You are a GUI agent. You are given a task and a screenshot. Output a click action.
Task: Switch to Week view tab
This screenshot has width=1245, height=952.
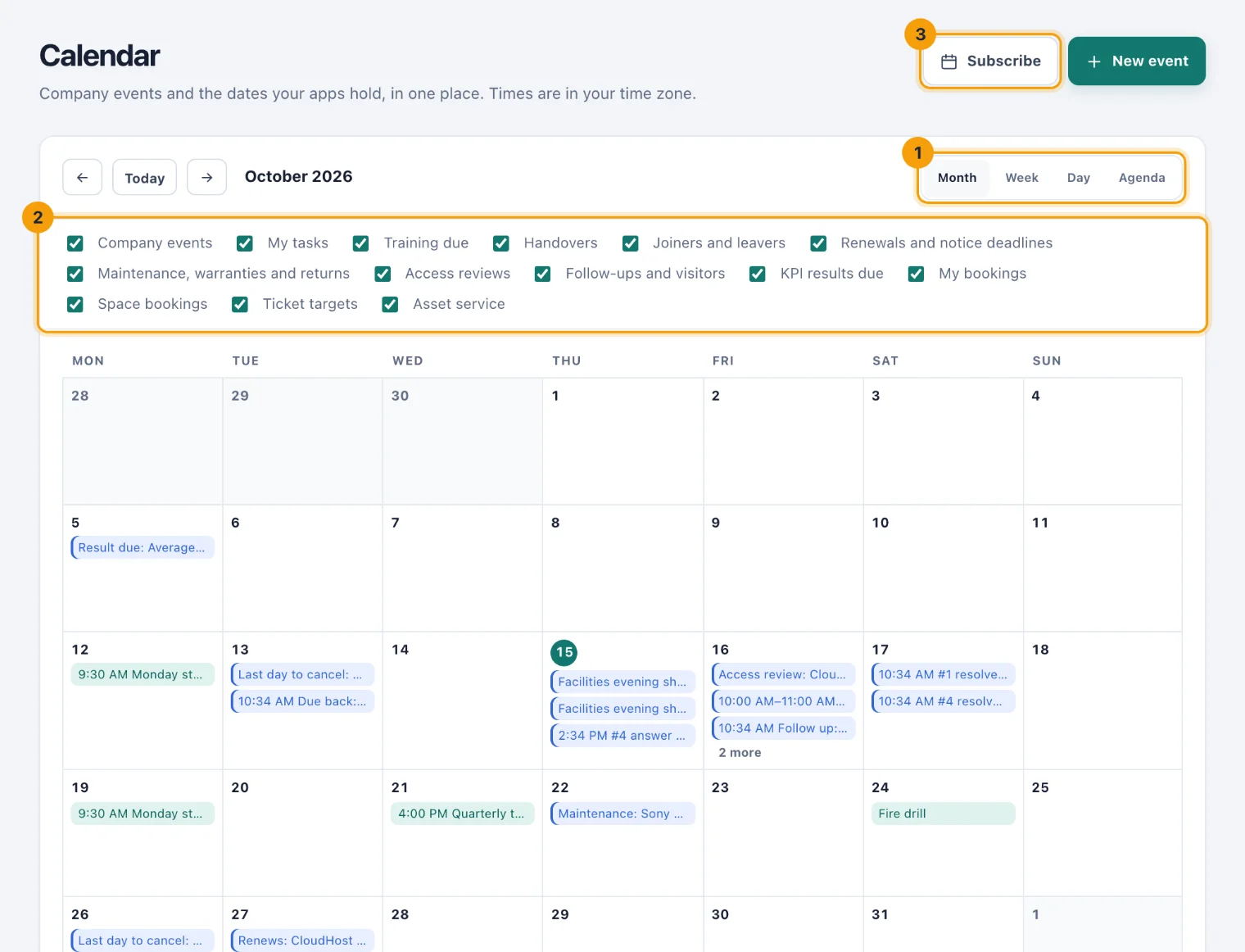[1021, 178]
